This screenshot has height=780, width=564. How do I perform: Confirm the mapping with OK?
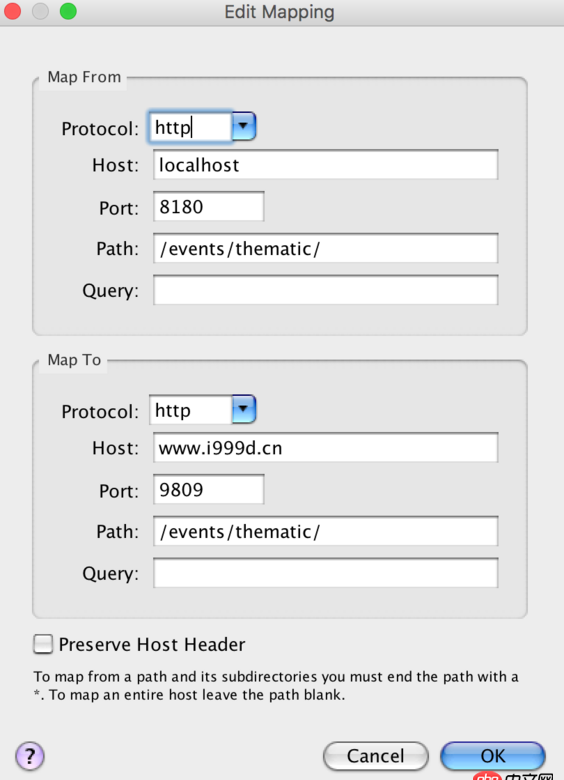(493, 756)
